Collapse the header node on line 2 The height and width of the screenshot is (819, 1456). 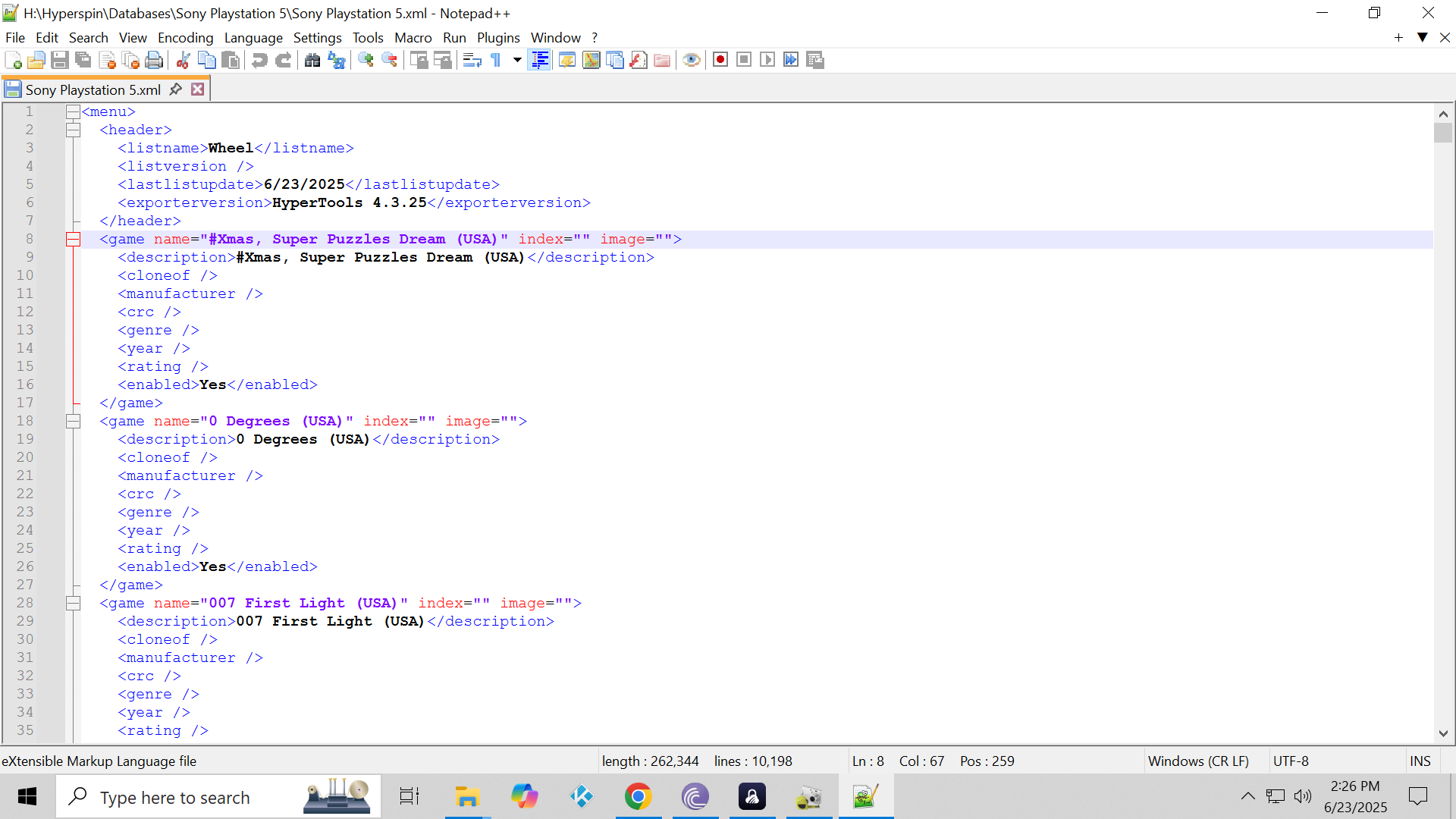[x=73, y=130]
